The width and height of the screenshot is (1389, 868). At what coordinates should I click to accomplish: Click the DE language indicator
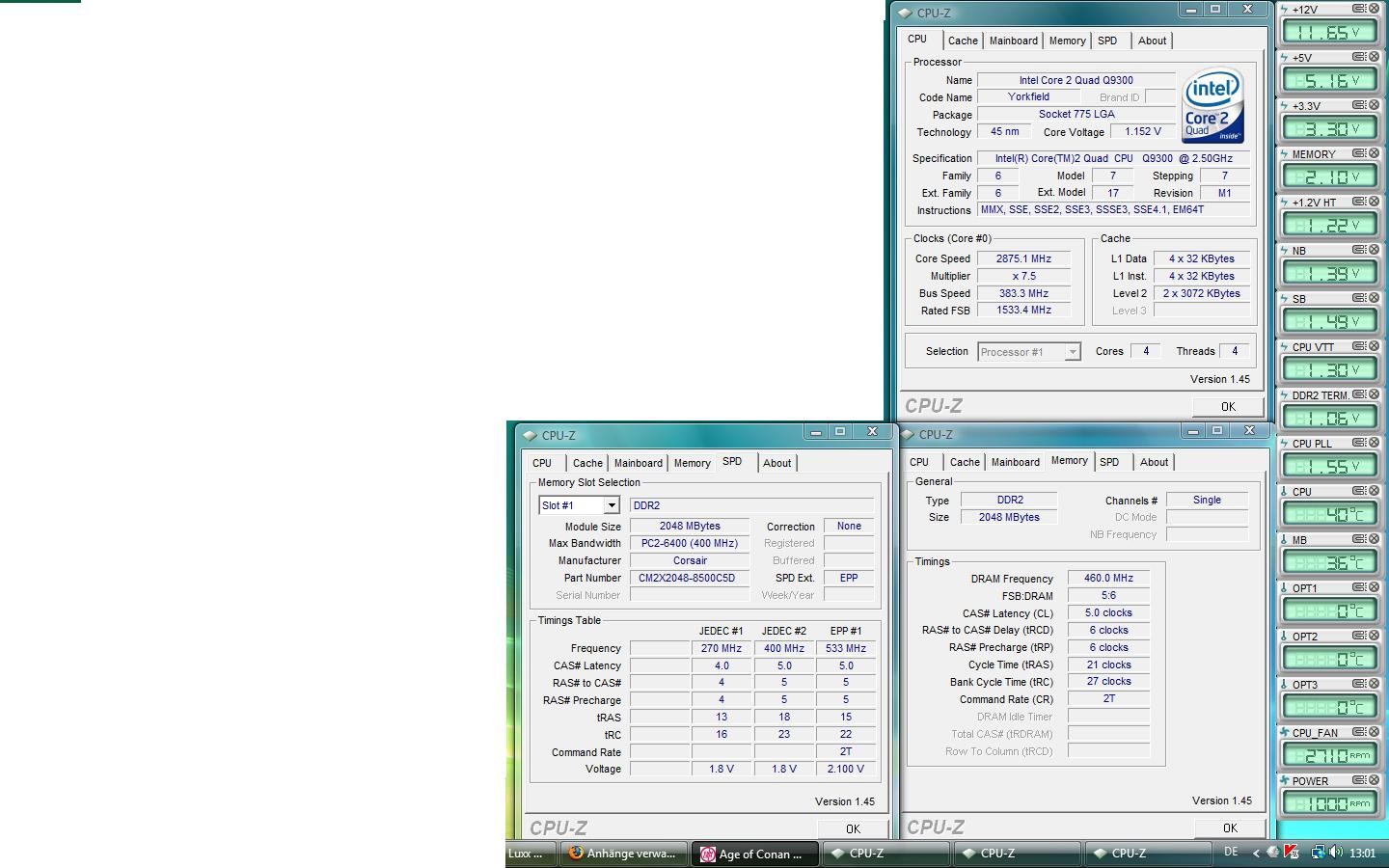1231,852
